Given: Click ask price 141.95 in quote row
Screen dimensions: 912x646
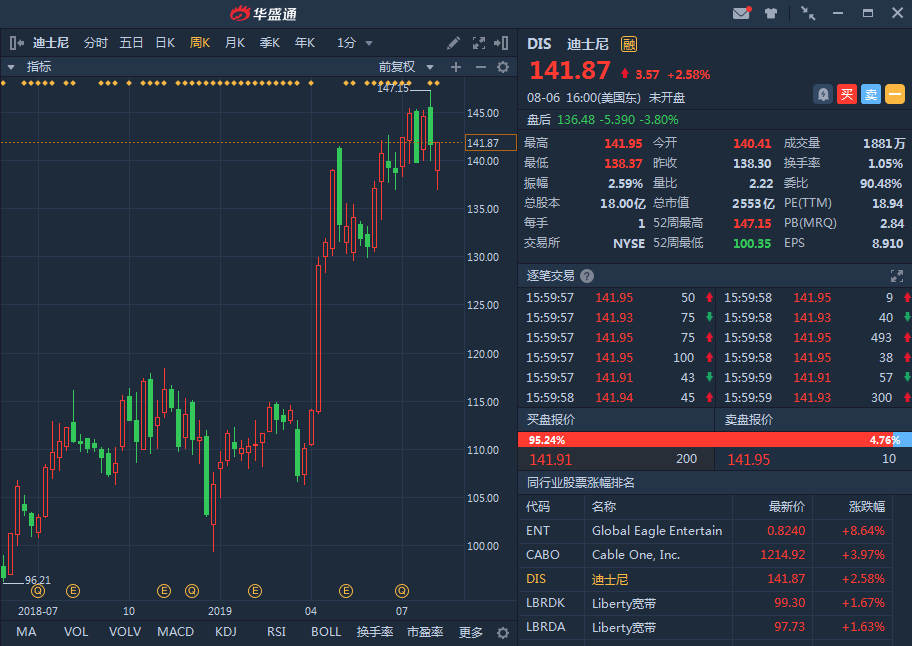Looking at the screenshot, I should click(749, 459).
